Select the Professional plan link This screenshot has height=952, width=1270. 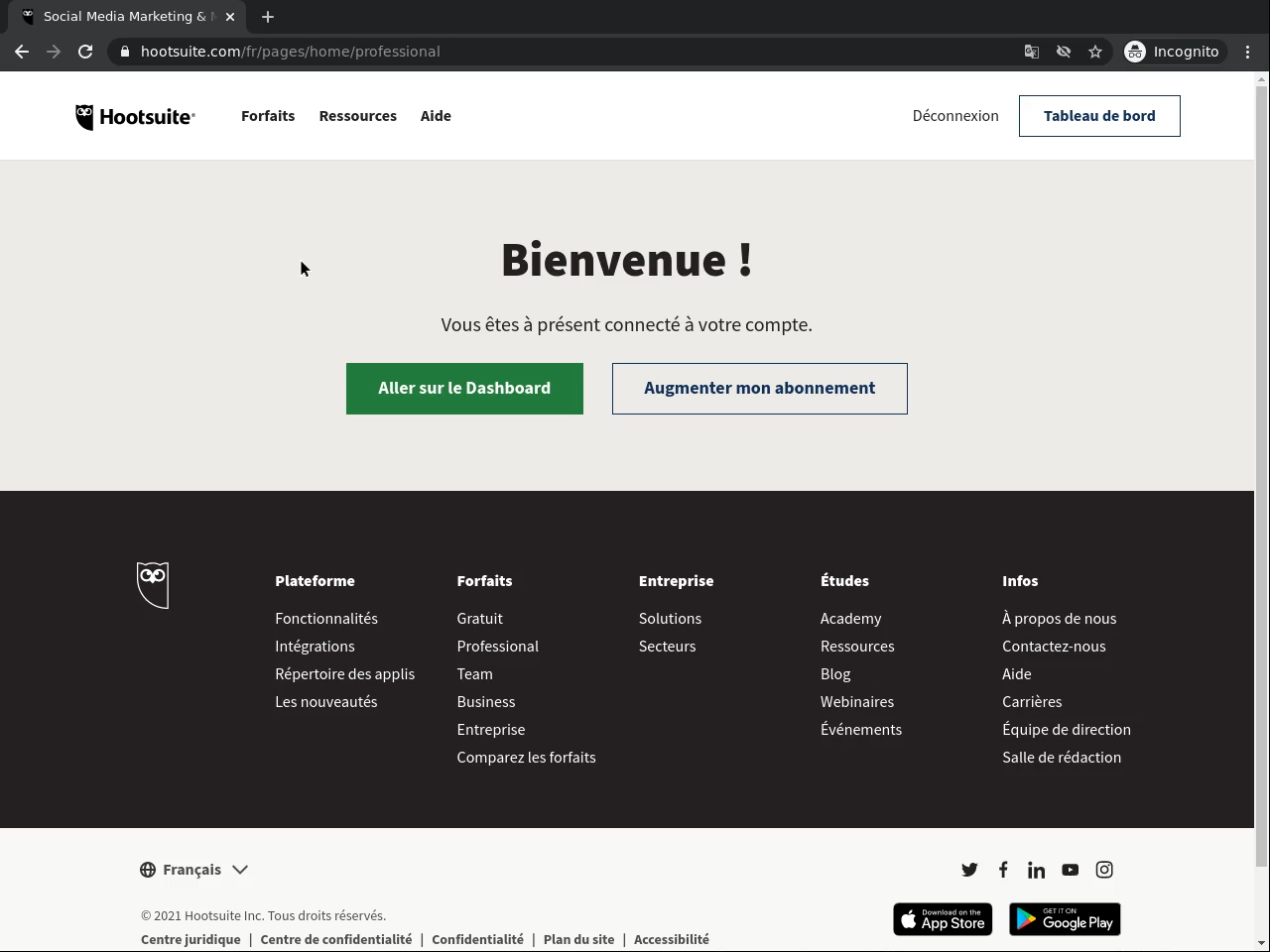coord(498,647)
